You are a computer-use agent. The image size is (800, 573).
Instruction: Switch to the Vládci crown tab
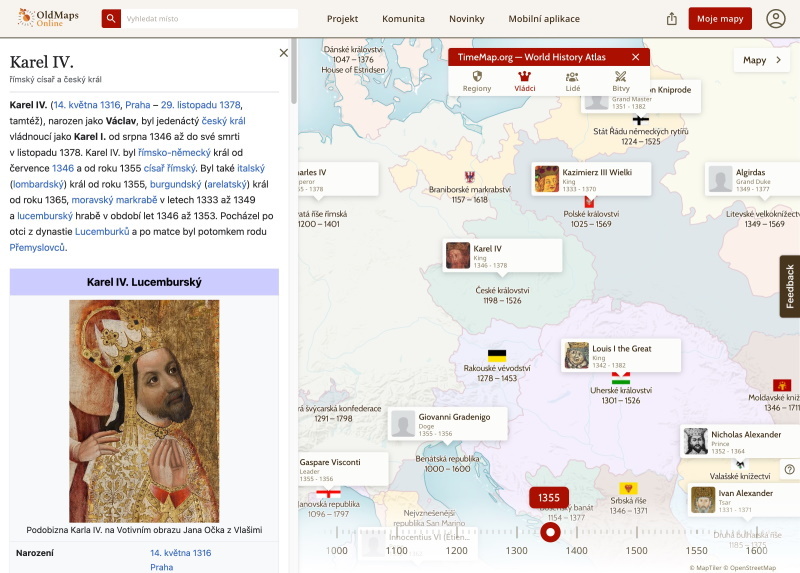pyautogui.click(x=524, y=81)
